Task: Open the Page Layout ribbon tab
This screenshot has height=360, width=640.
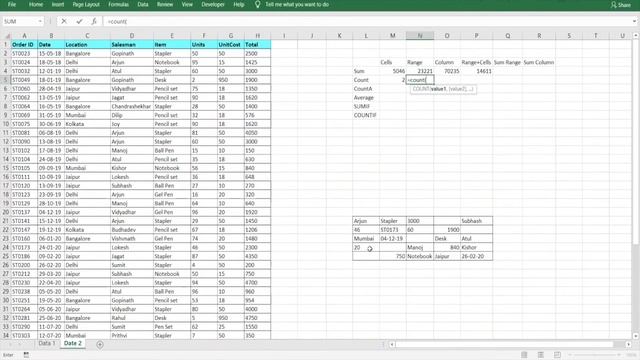Action: click(86, 4)
